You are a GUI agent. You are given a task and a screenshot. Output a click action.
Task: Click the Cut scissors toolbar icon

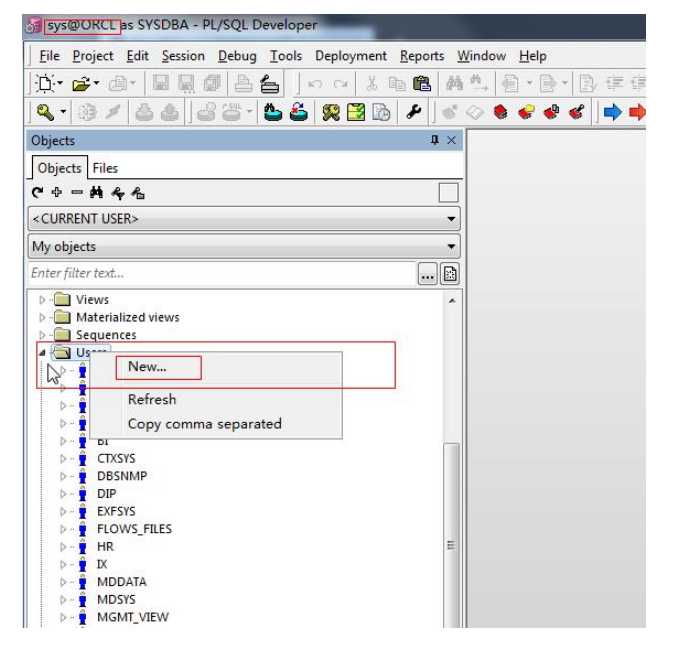(x=372, y=83)
